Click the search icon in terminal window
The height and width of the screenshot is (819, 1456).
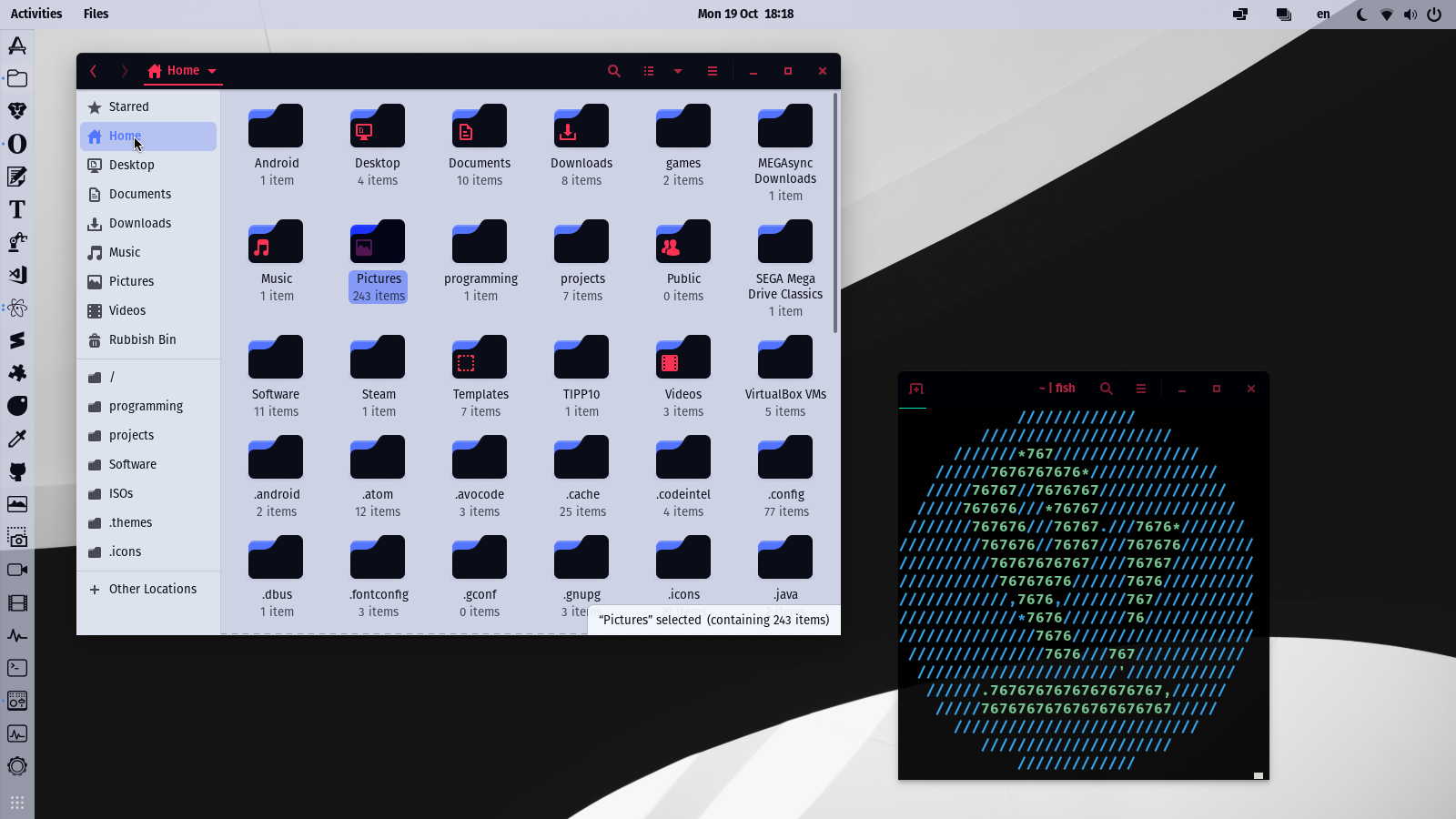click(1107, 389)
